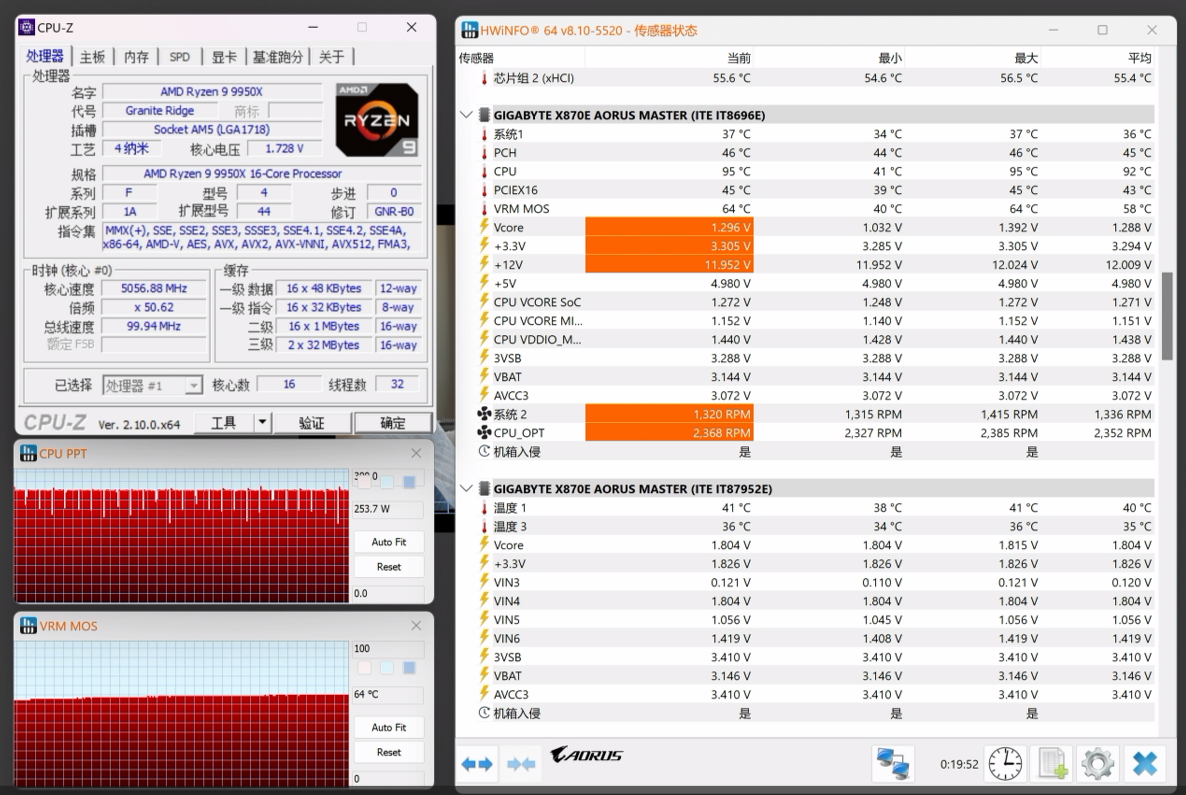Click the log file save icon
The height and width of the screenshot is (795, 1186).
(x=1052, y=764)
